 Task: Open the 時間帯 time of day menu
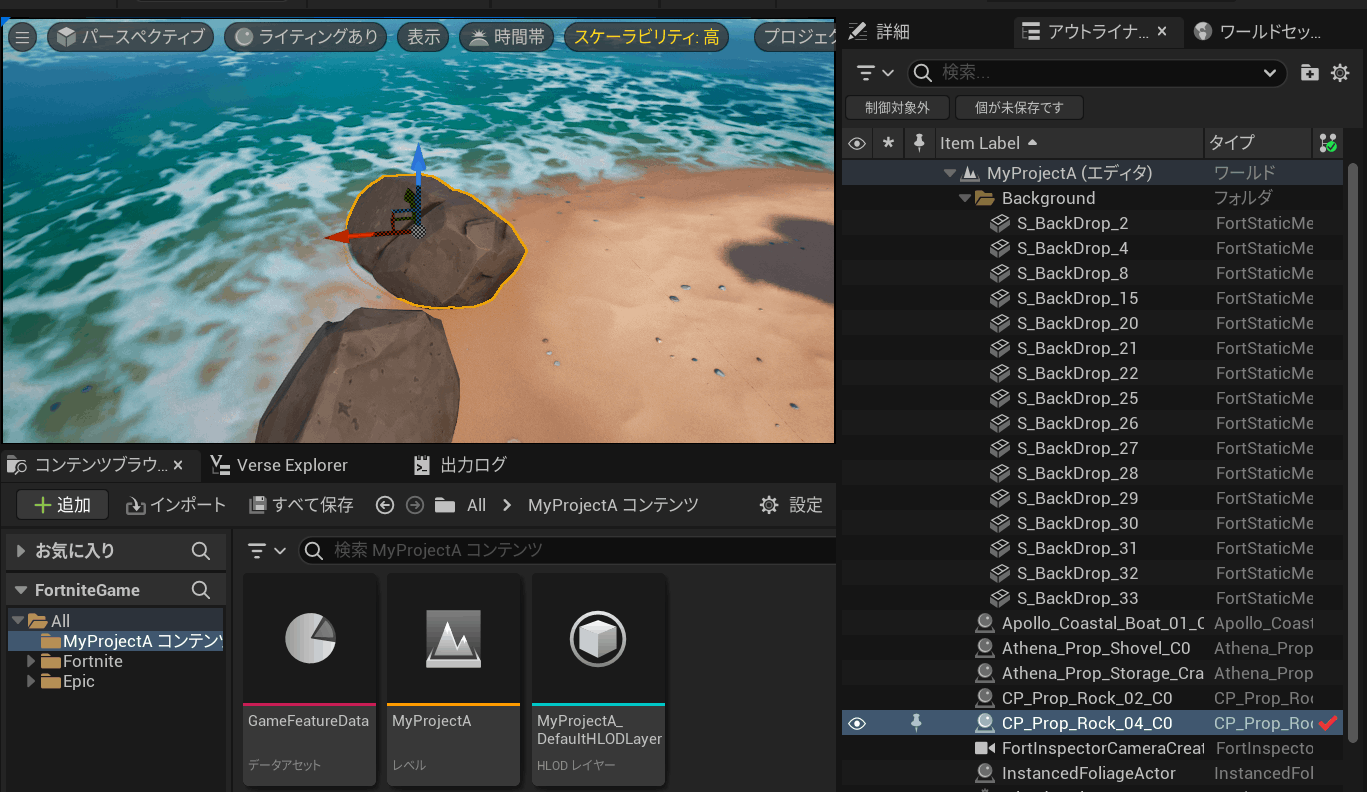(507, 38)
